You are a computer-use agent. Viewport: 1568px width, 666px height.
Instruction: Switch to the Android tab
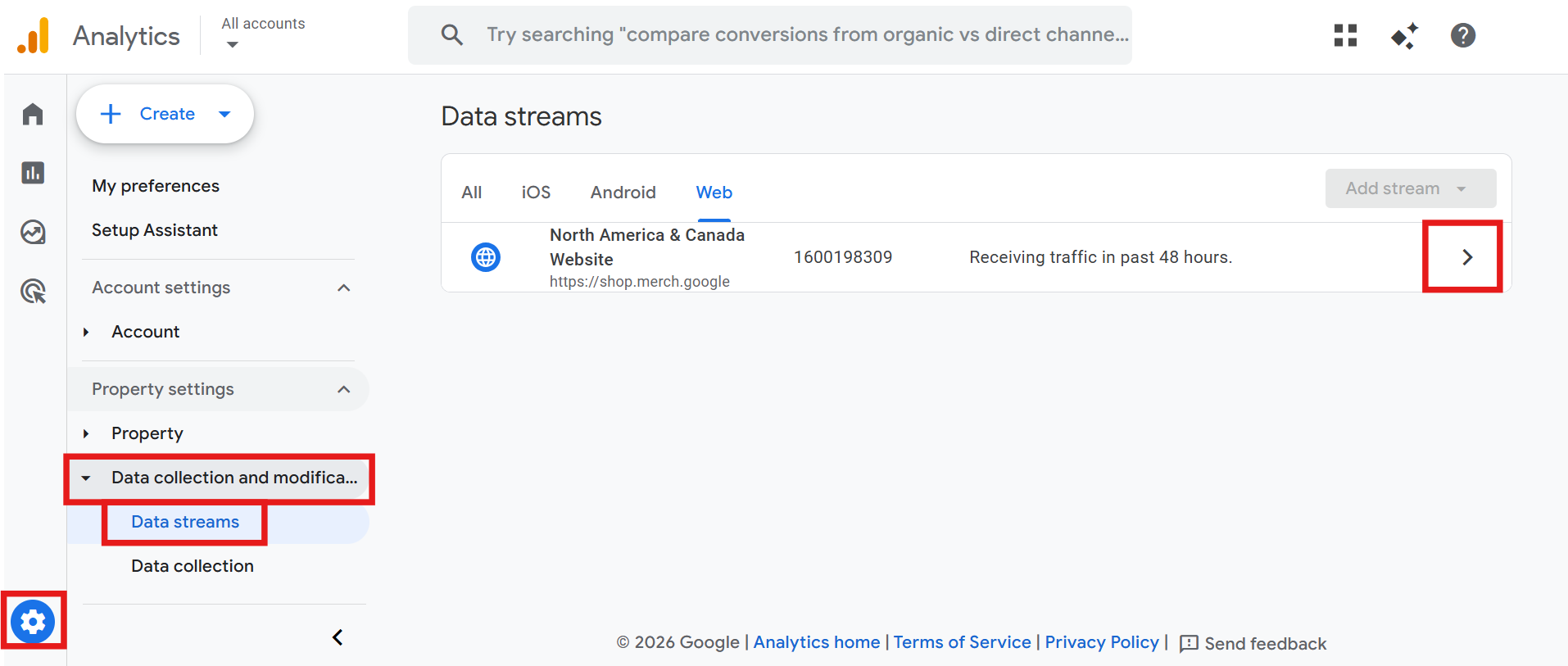(x=623, y=193)
